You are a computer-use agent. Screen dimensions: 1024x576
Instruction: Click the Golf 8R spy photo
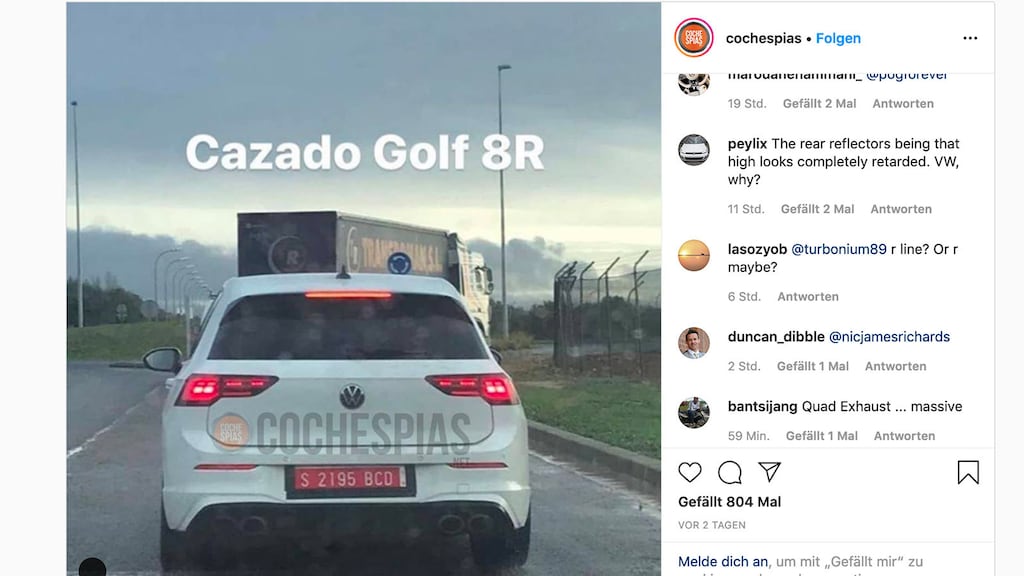click(x=364, y=289)
